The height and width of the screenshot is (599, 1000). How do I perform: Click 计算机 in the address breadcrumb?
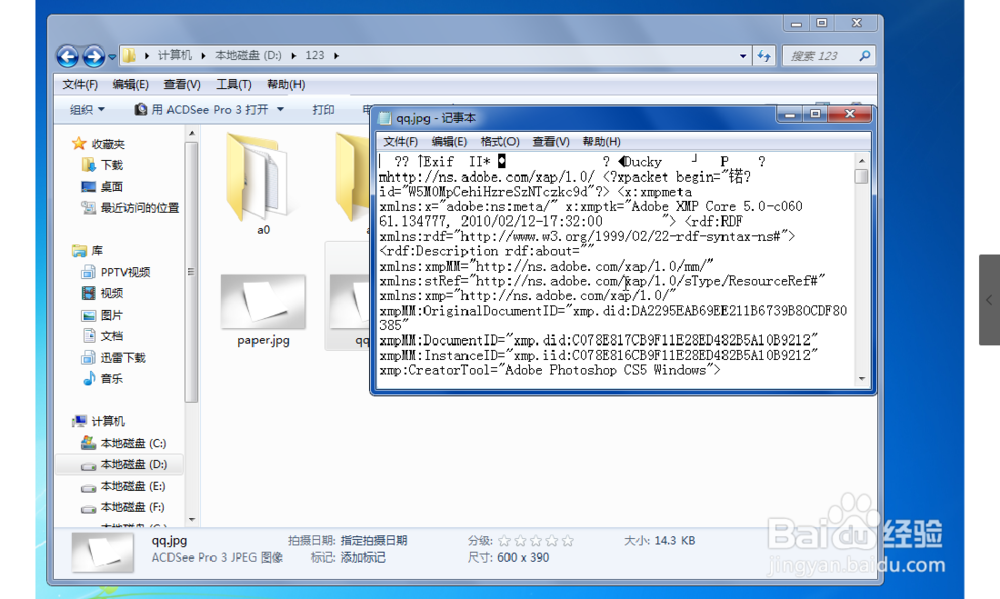(175, 55)
